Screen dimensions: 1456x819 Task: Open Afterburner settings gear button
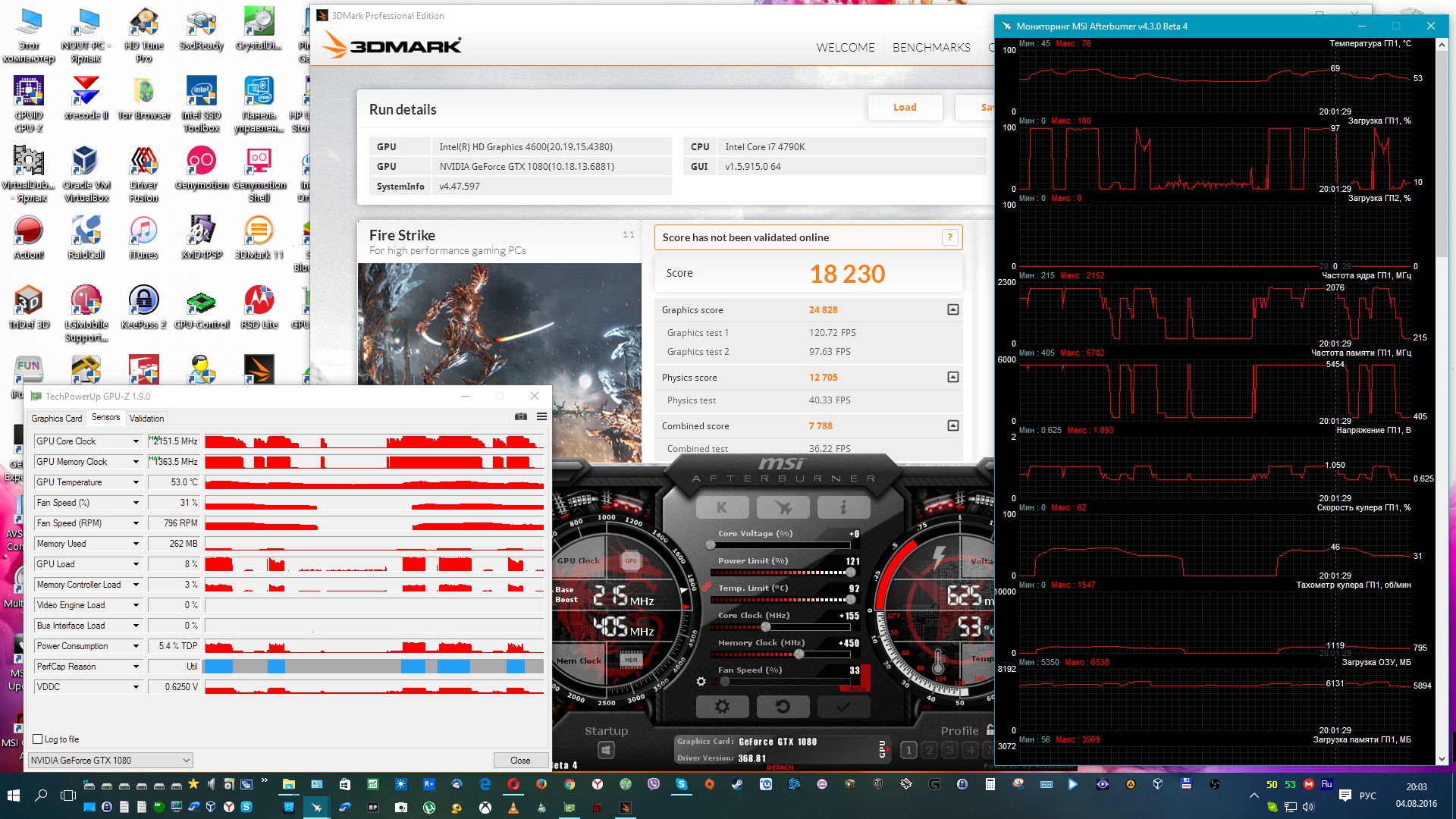pos(722,707)
